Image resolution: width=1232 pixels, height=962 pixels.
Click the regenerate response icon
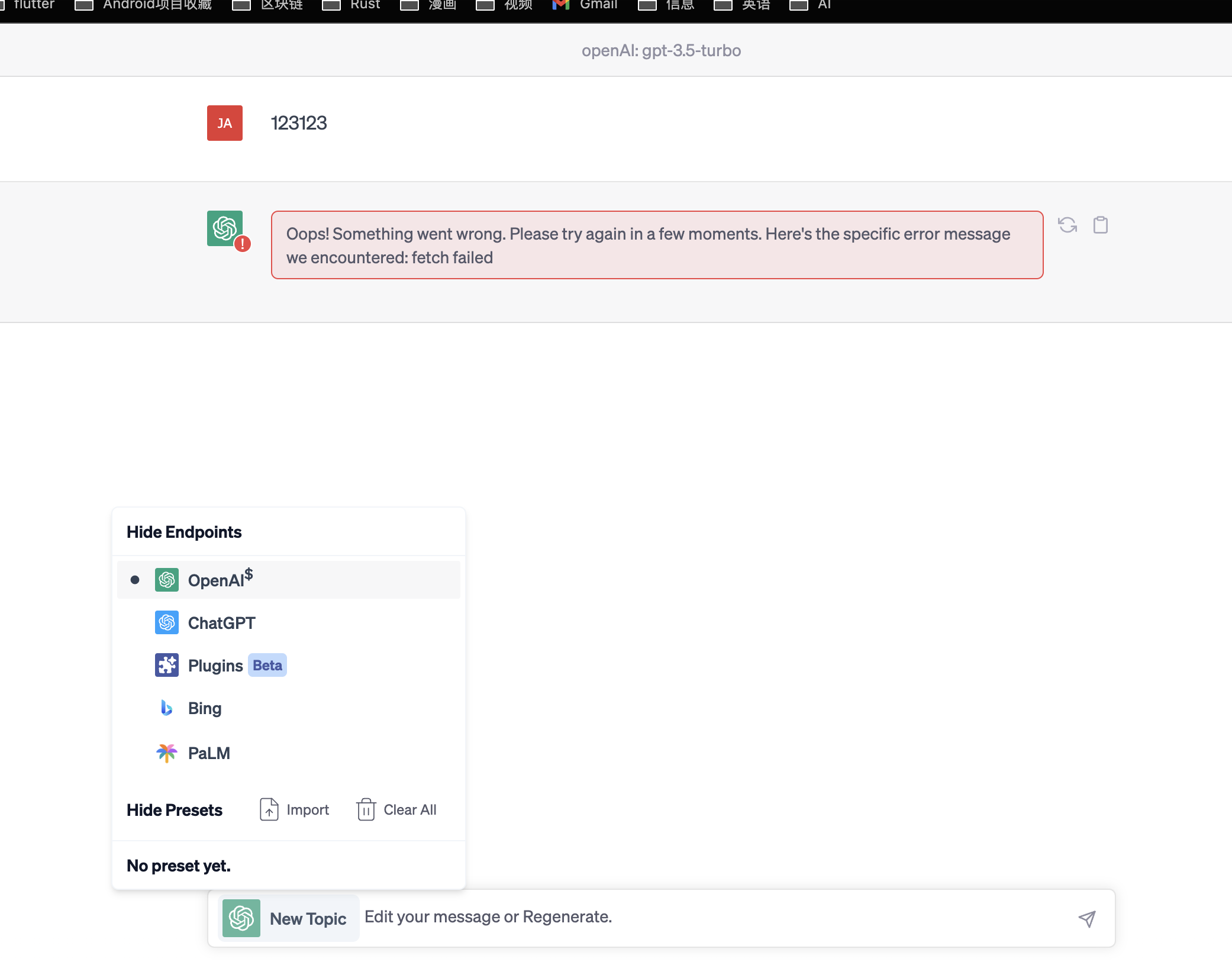point(1067,225)
